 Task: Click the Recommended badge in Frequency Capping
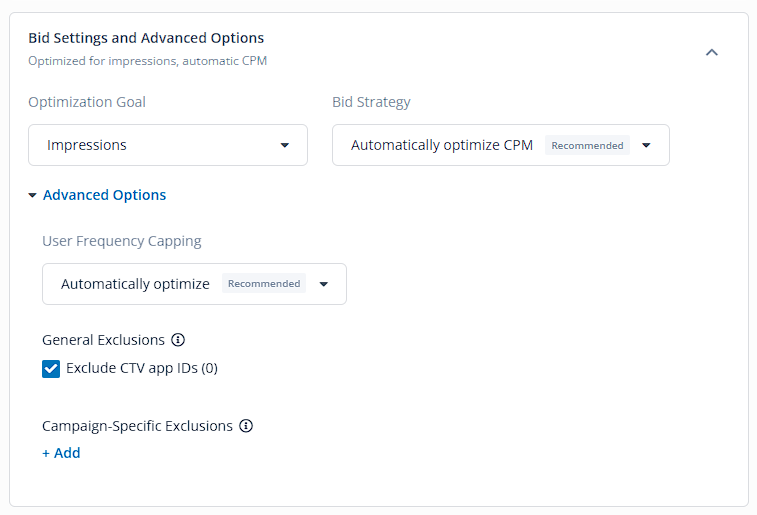tap(264, 283)
